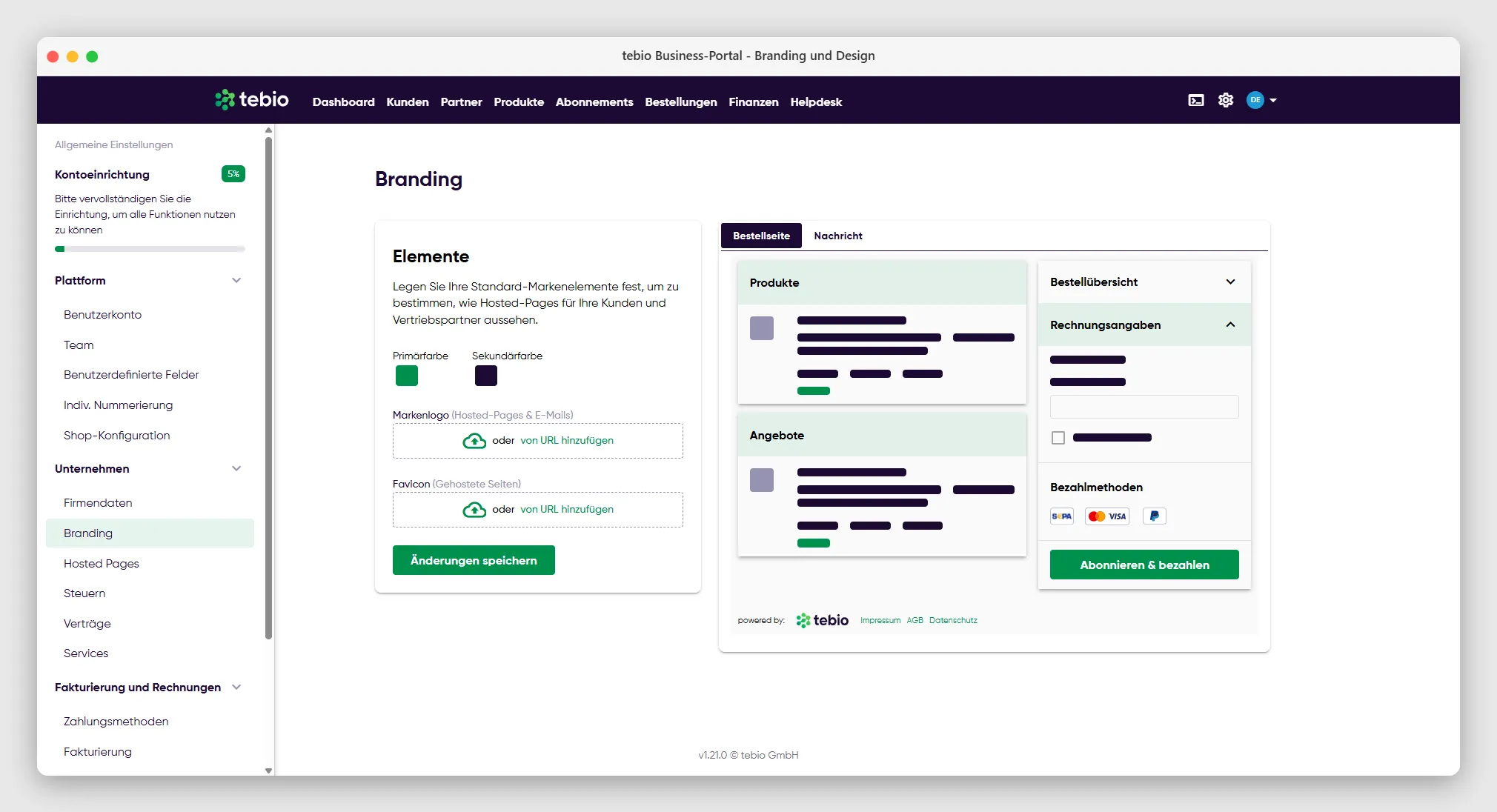Click the input field in Rechnungsangaben
The width and height of the screenshot is (1497, 812).
click(x=1144, y=407)
